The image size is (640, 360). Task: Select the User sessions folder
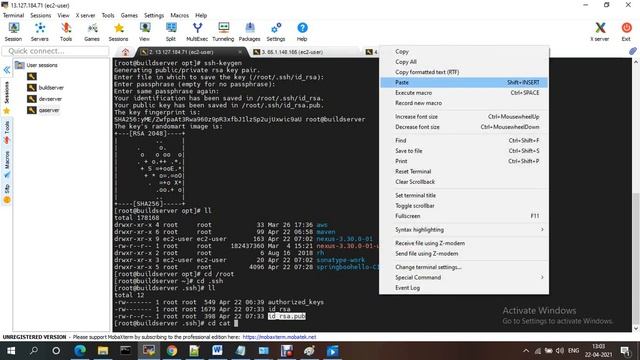36,65
